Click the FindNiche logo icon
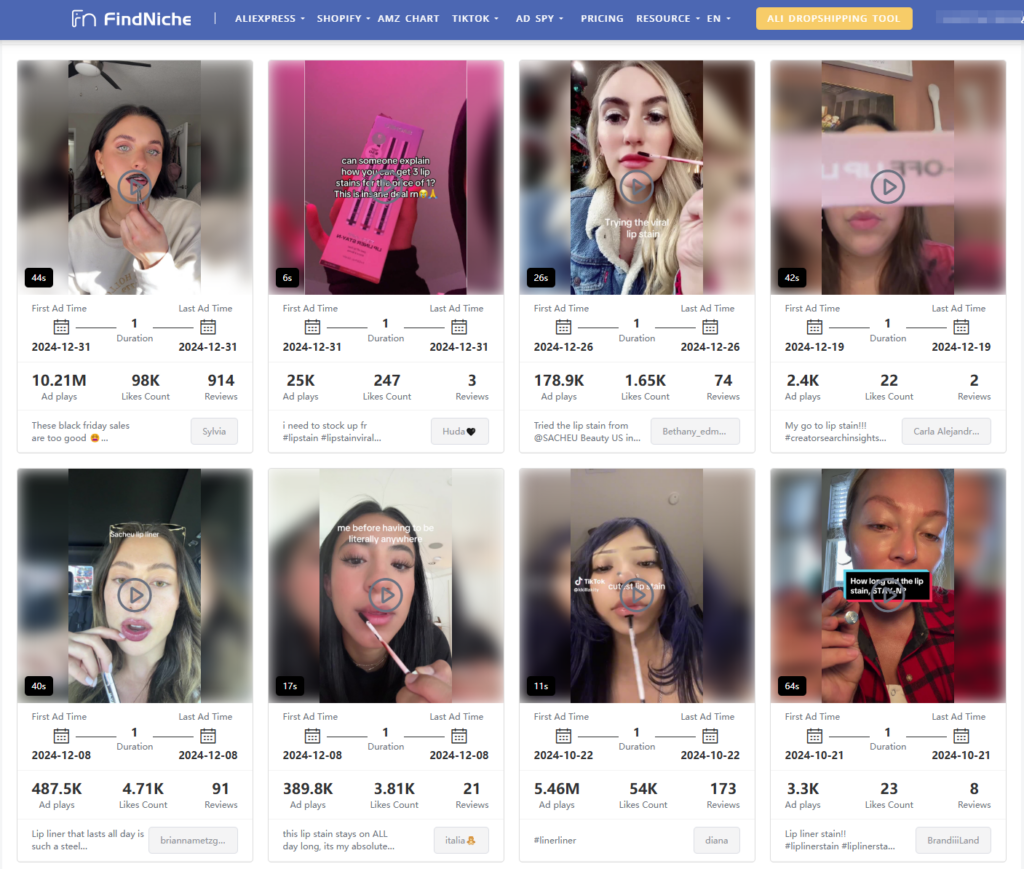This screenshot has height=869, width=1024. tap(84, 19)
